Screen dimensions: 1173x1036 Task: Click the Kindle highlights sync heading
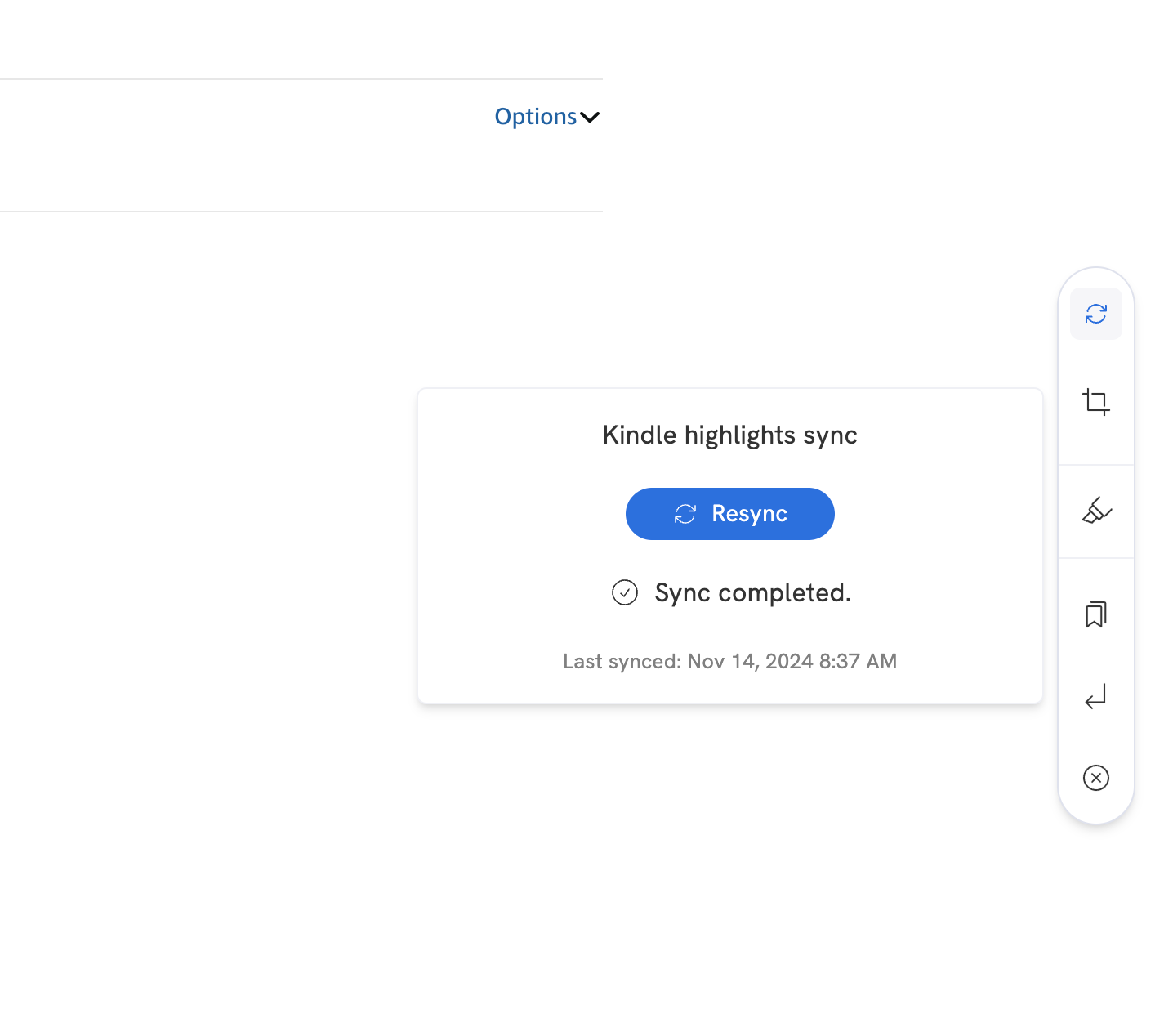(729, 435)
